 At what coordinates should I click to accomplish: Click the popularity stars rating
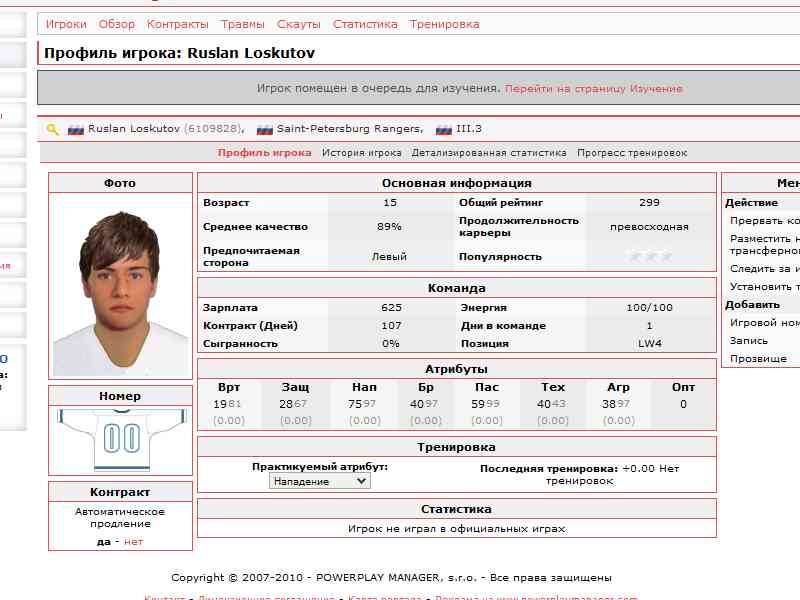650,257
